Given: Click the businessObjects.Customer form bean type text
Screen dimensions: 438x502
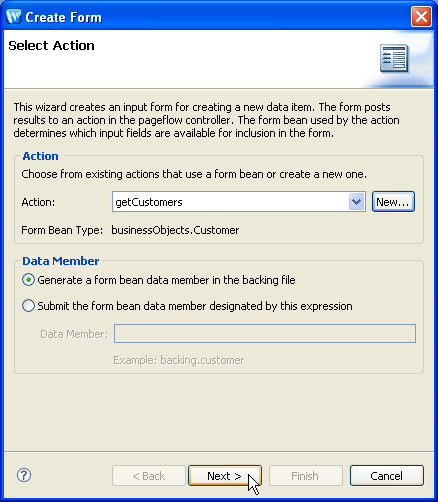Looking at the screenshot, I should (175, 230).
